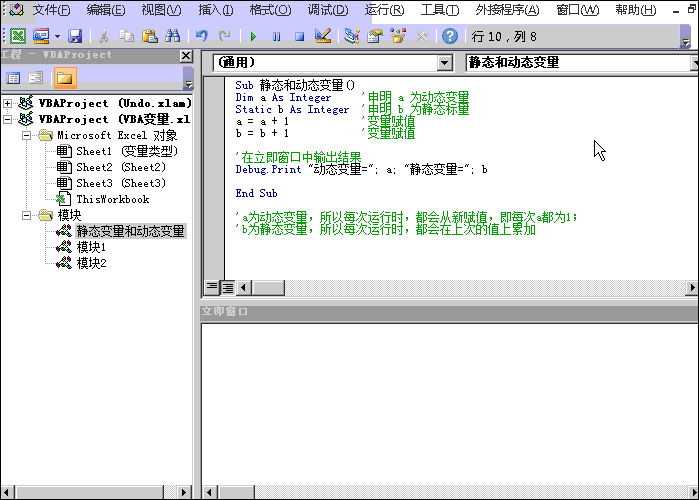
Task: Open 编辑(E) menu
Action: click(x=106, y=10)
